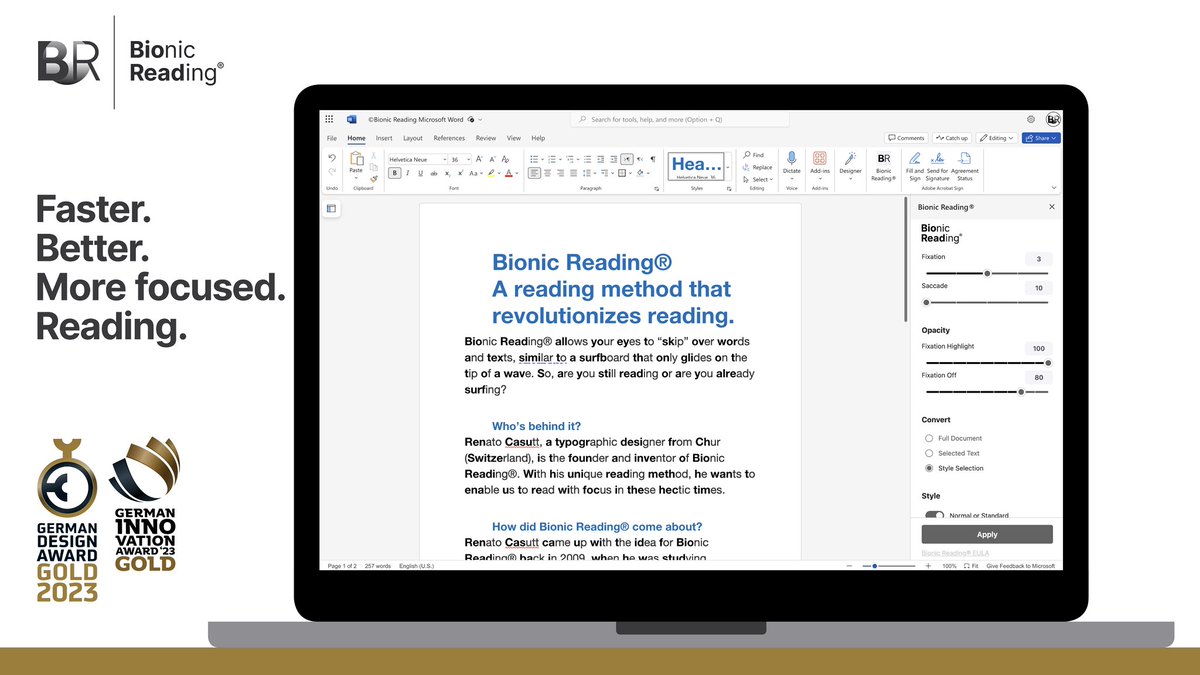
Task: Click the Redo arrow icon
Action: pos(332,172)
